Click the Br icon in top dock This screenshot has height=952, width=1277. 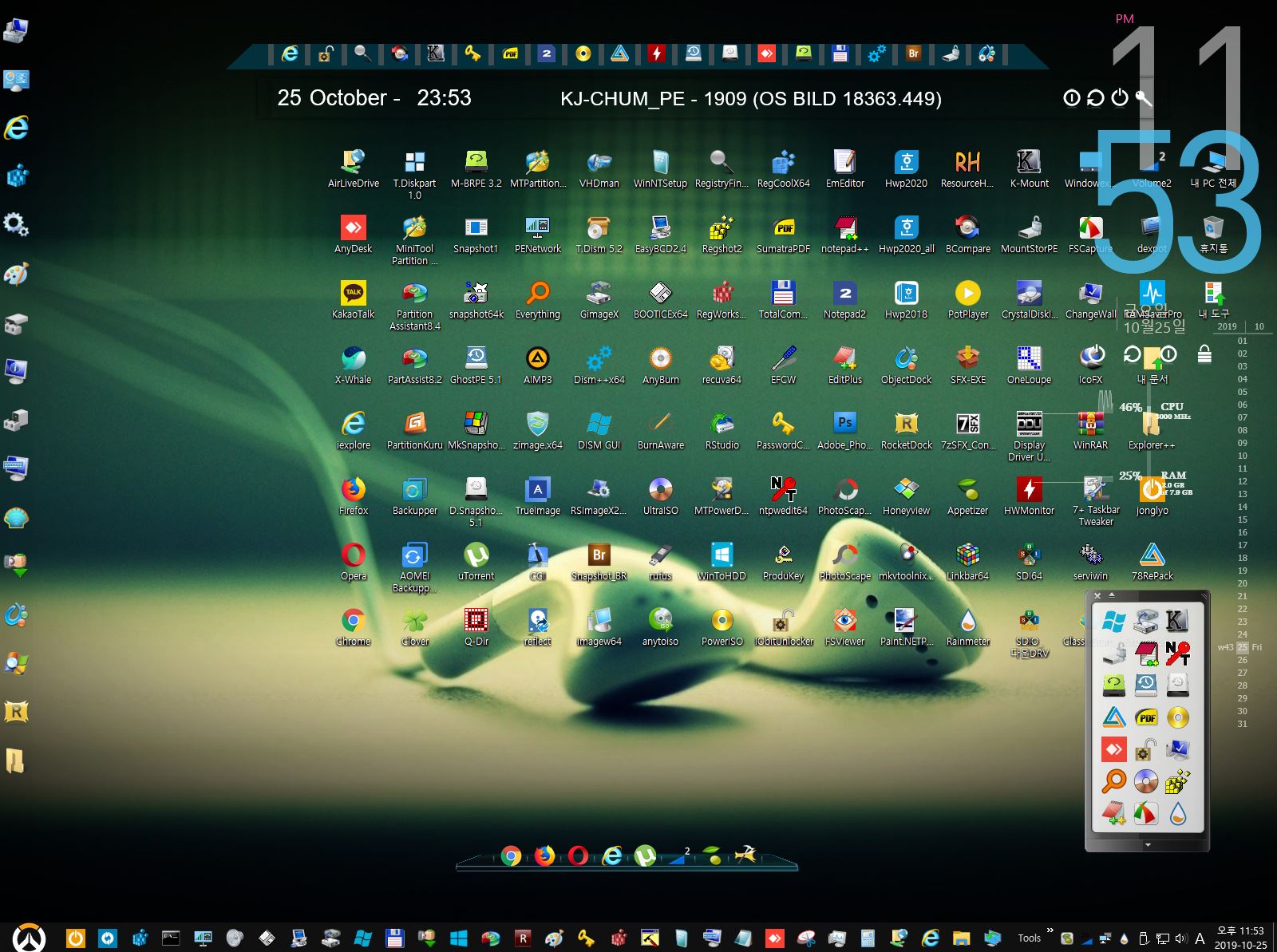(x=913, y=53)
